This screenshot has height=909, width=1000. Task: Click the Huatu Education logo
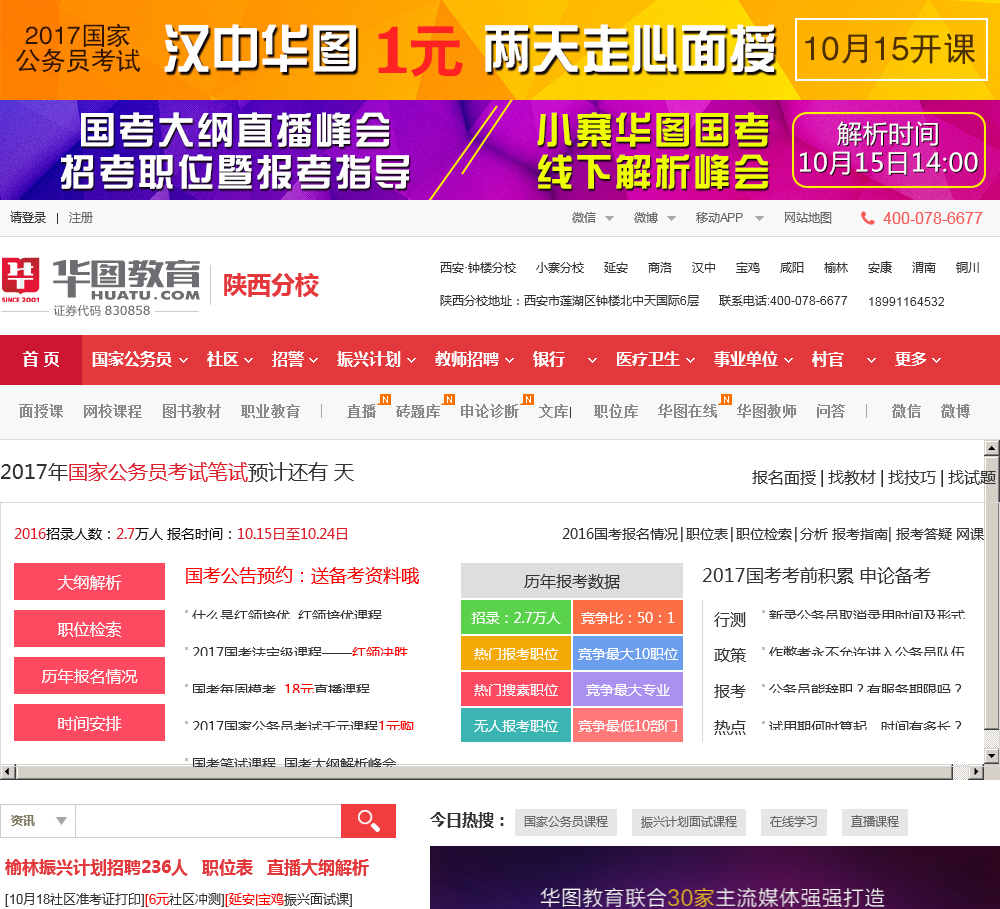click(101, 286)
